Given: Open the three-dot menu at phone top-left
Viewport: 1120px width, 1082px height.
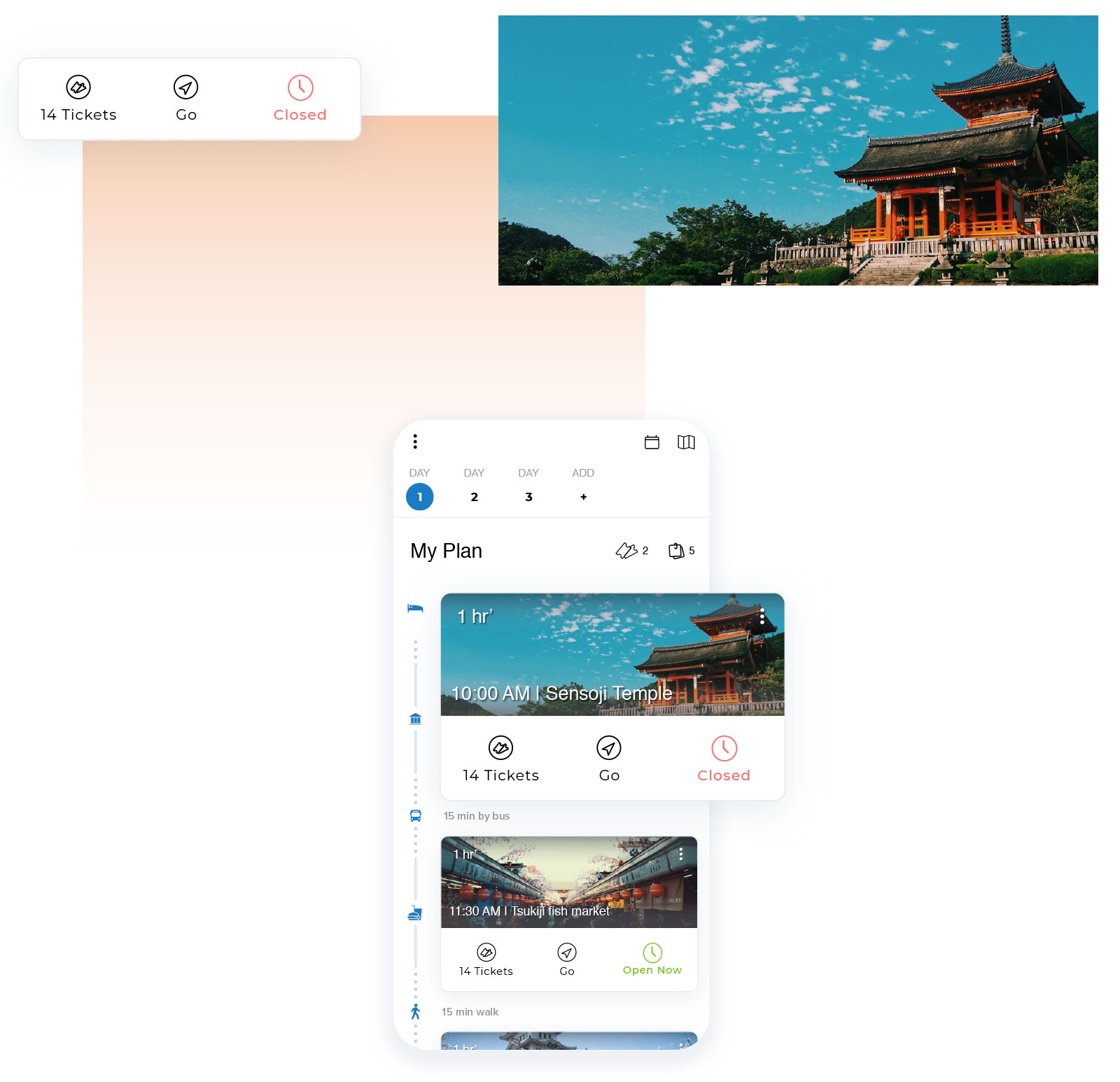Looking at the screenshot, I should (415, 442).
